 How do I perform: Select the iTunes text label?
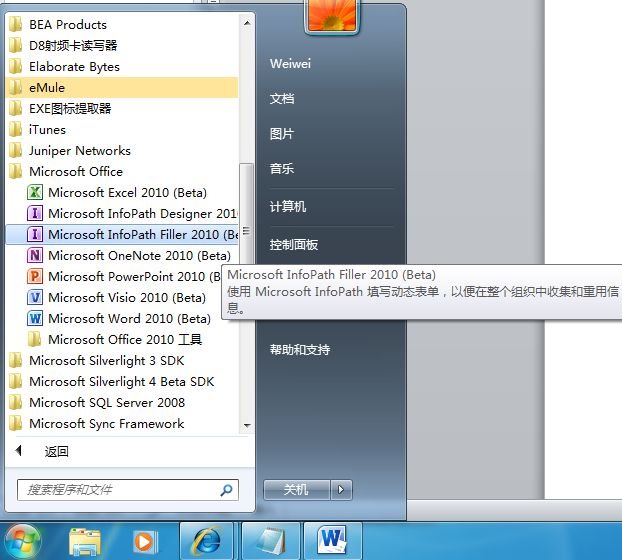tap(47, 130)
